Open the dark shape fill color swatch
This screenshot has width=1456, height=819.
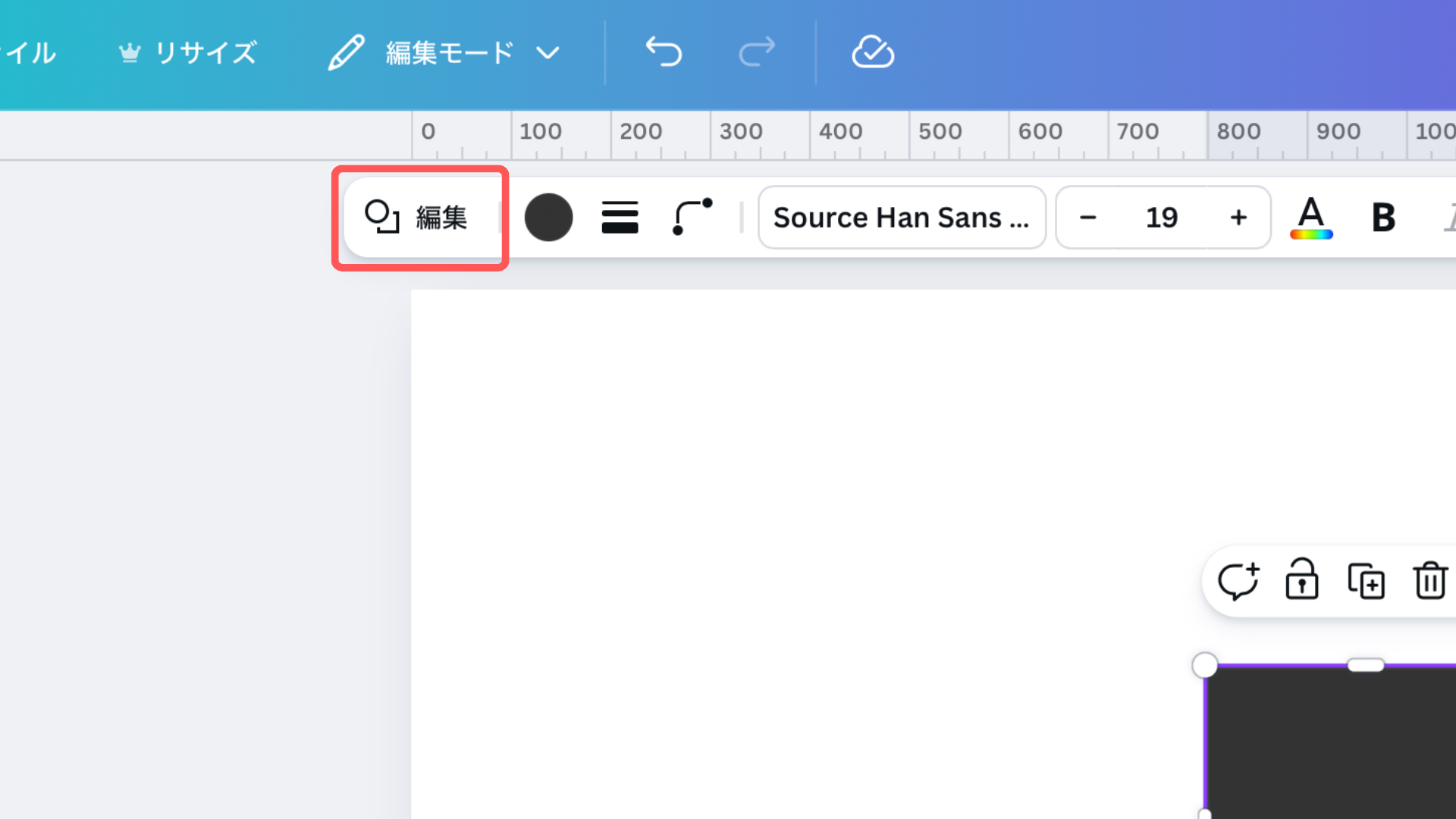(x=548, y=218)
